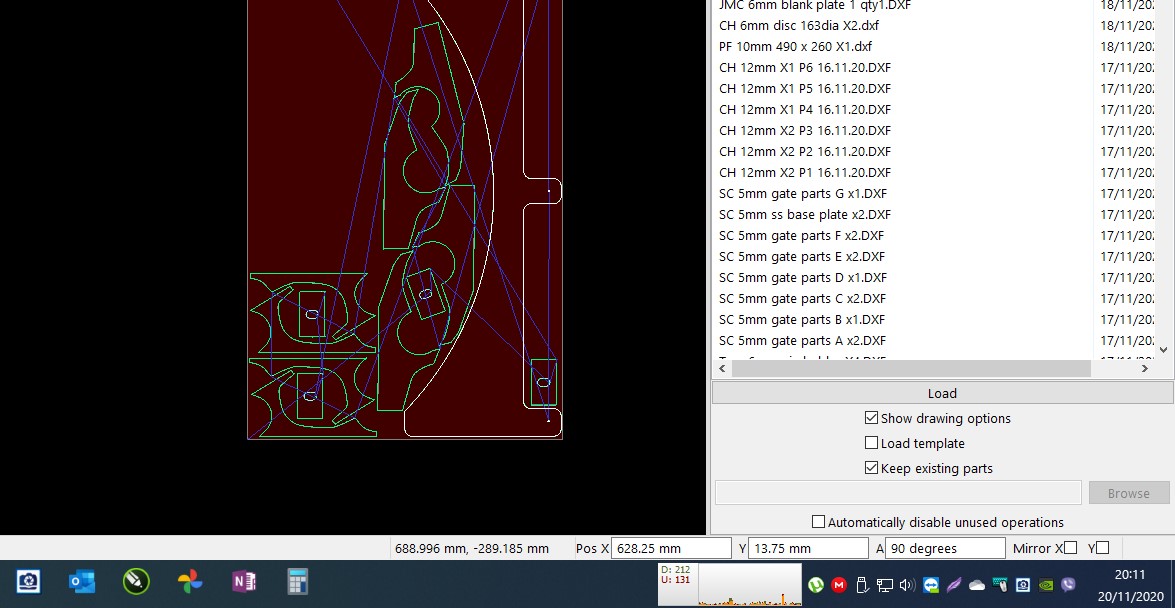Open Outlook from the taskbar

82,582
